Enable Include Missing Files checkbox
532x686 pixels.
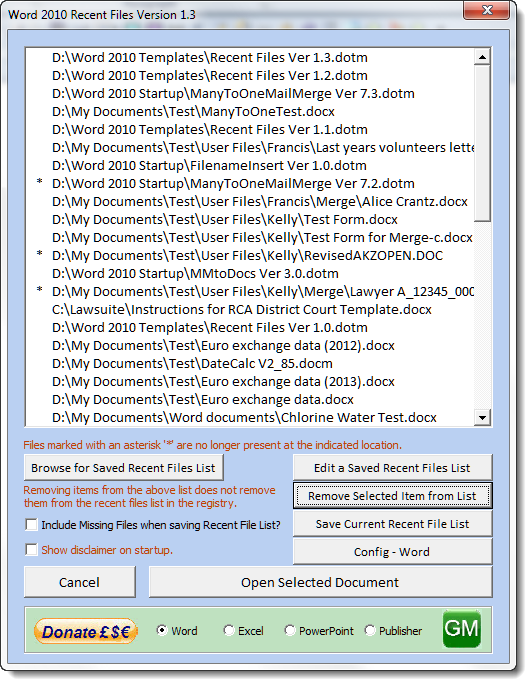pos(32,525)
